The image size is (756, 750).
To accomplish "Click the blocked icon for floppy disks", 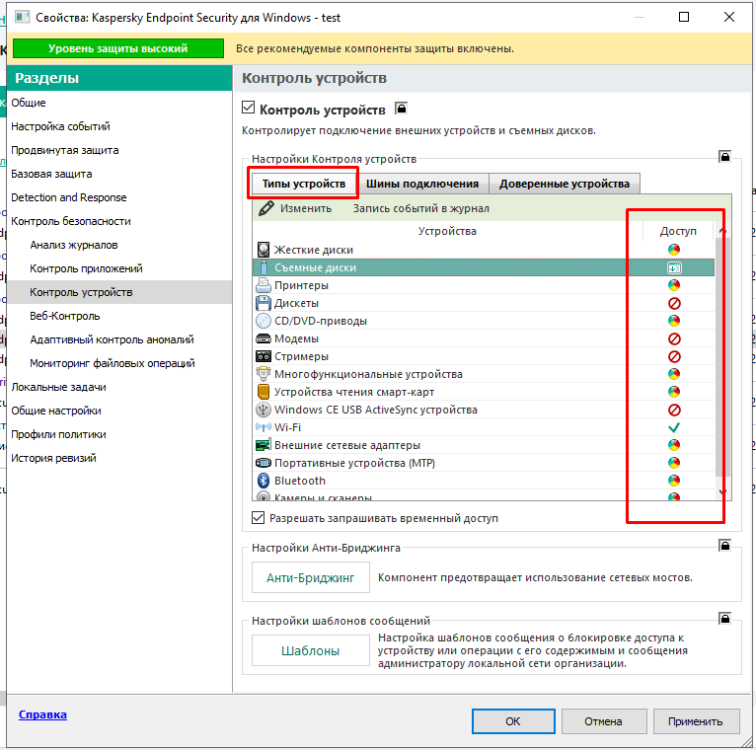I will 674,303.
